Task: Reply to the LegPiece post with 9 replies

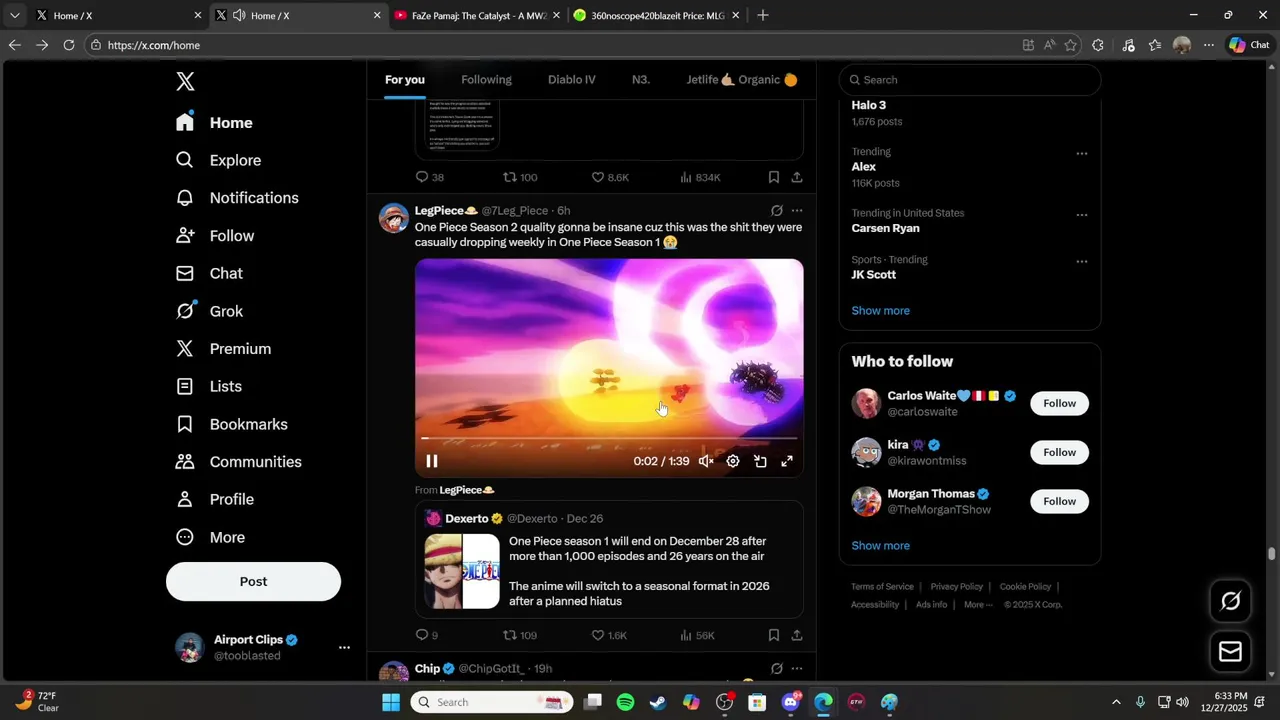Action: [x=426, y=635]
